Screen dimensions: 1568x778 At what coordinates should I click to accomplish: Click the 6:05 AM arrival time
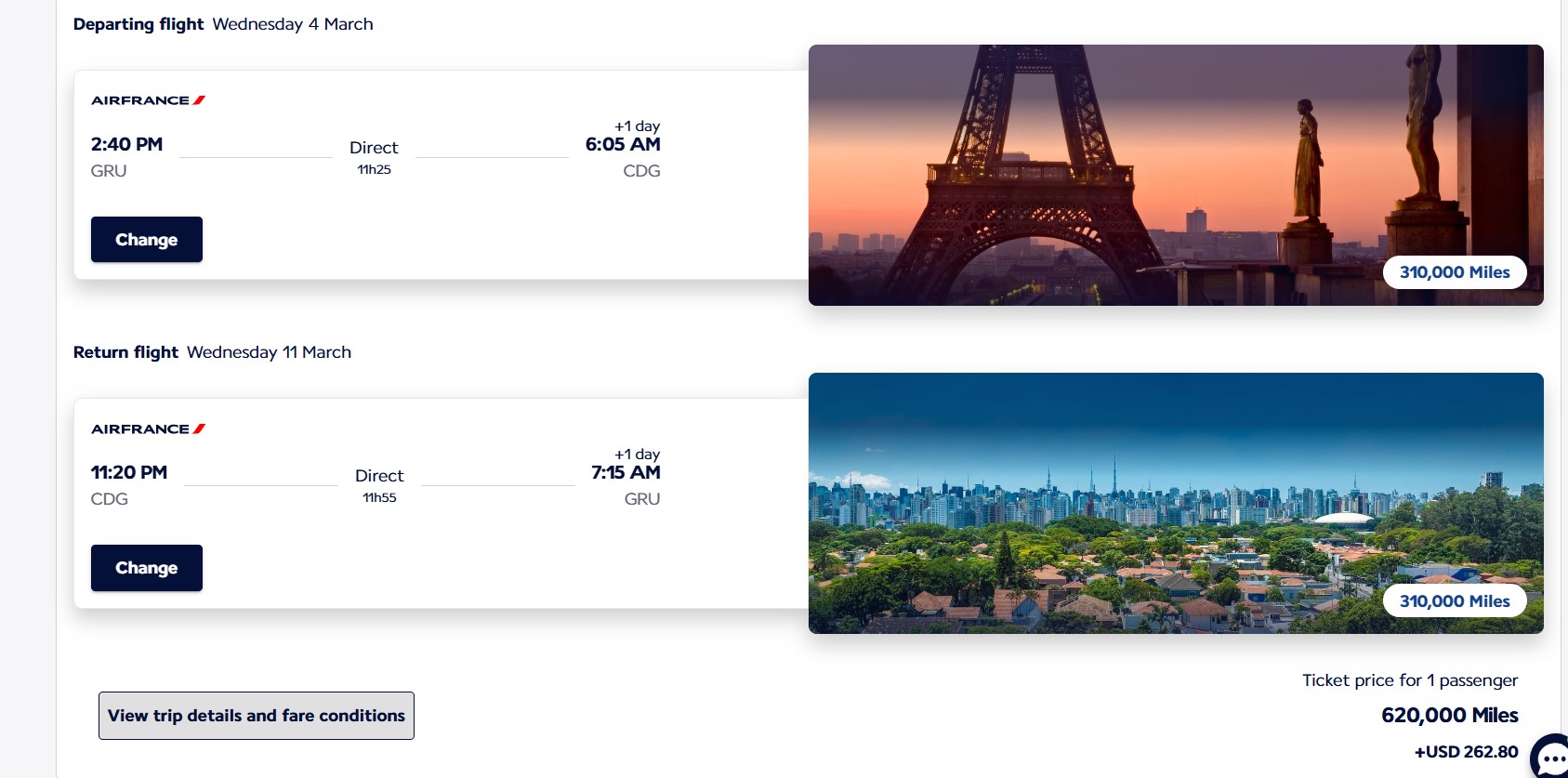coord(623,144)
